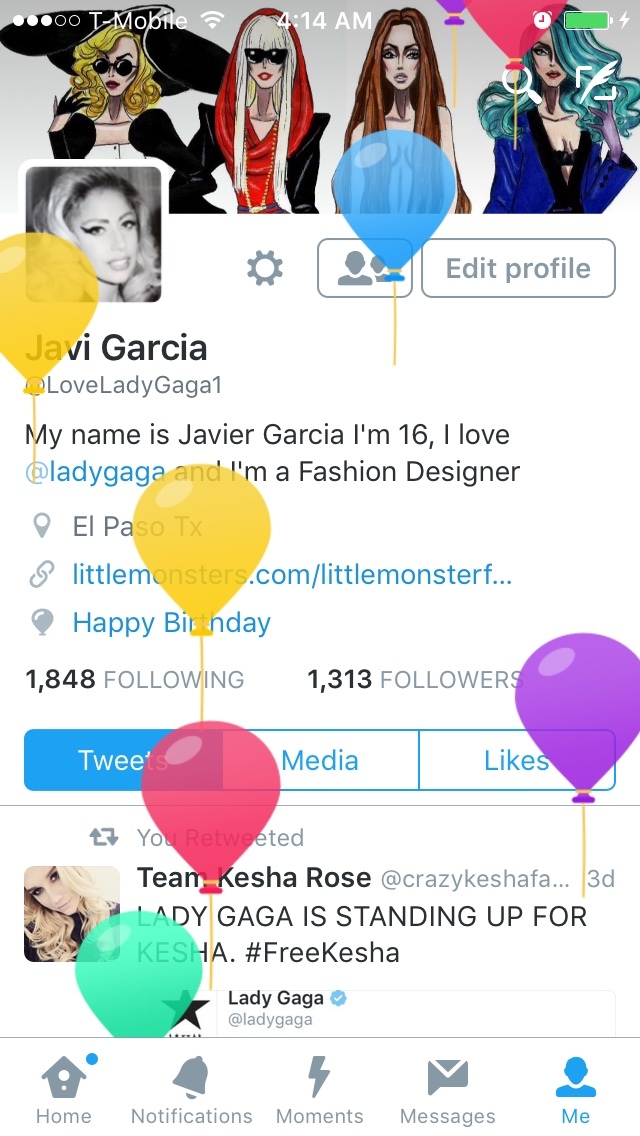Screen dimensions: 640x1136
Task: Switch to the Likes tab
Action: tap(518, 760)
